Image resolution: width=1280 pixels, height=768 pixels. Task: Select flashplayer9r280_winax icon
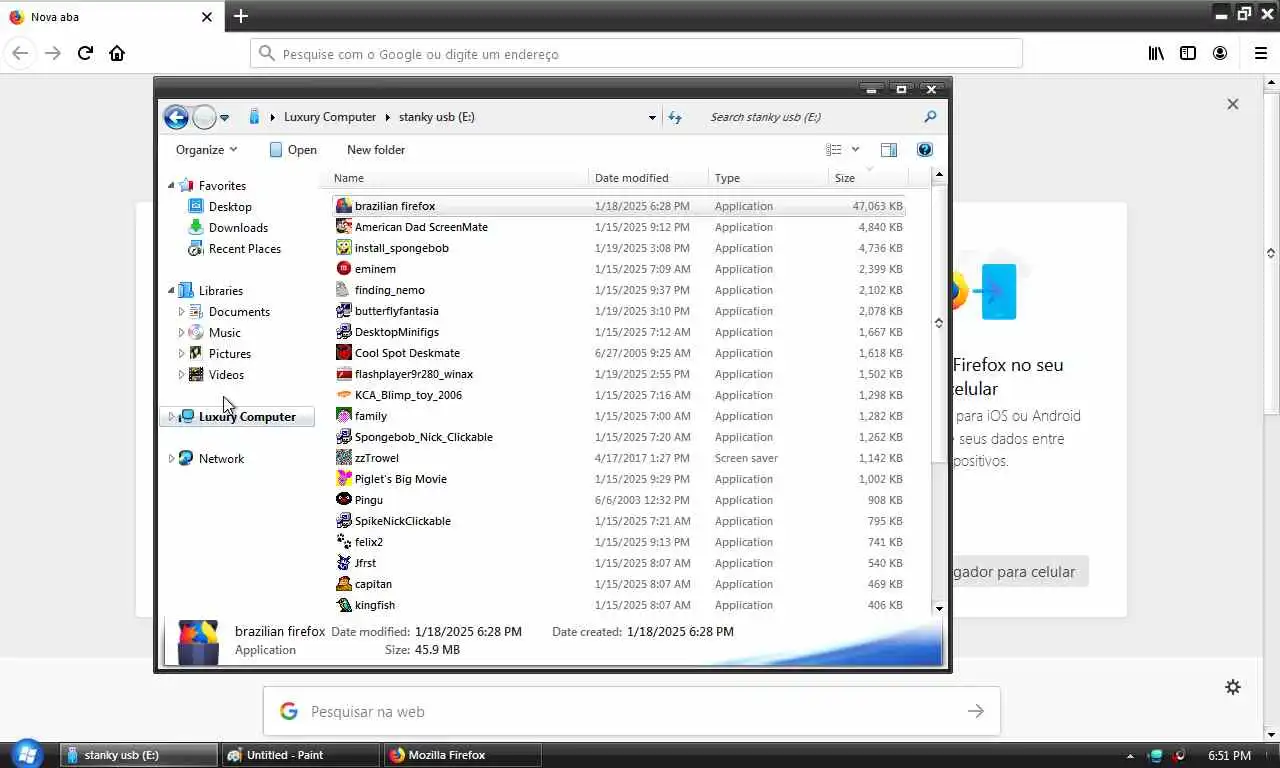pos(344,374)
